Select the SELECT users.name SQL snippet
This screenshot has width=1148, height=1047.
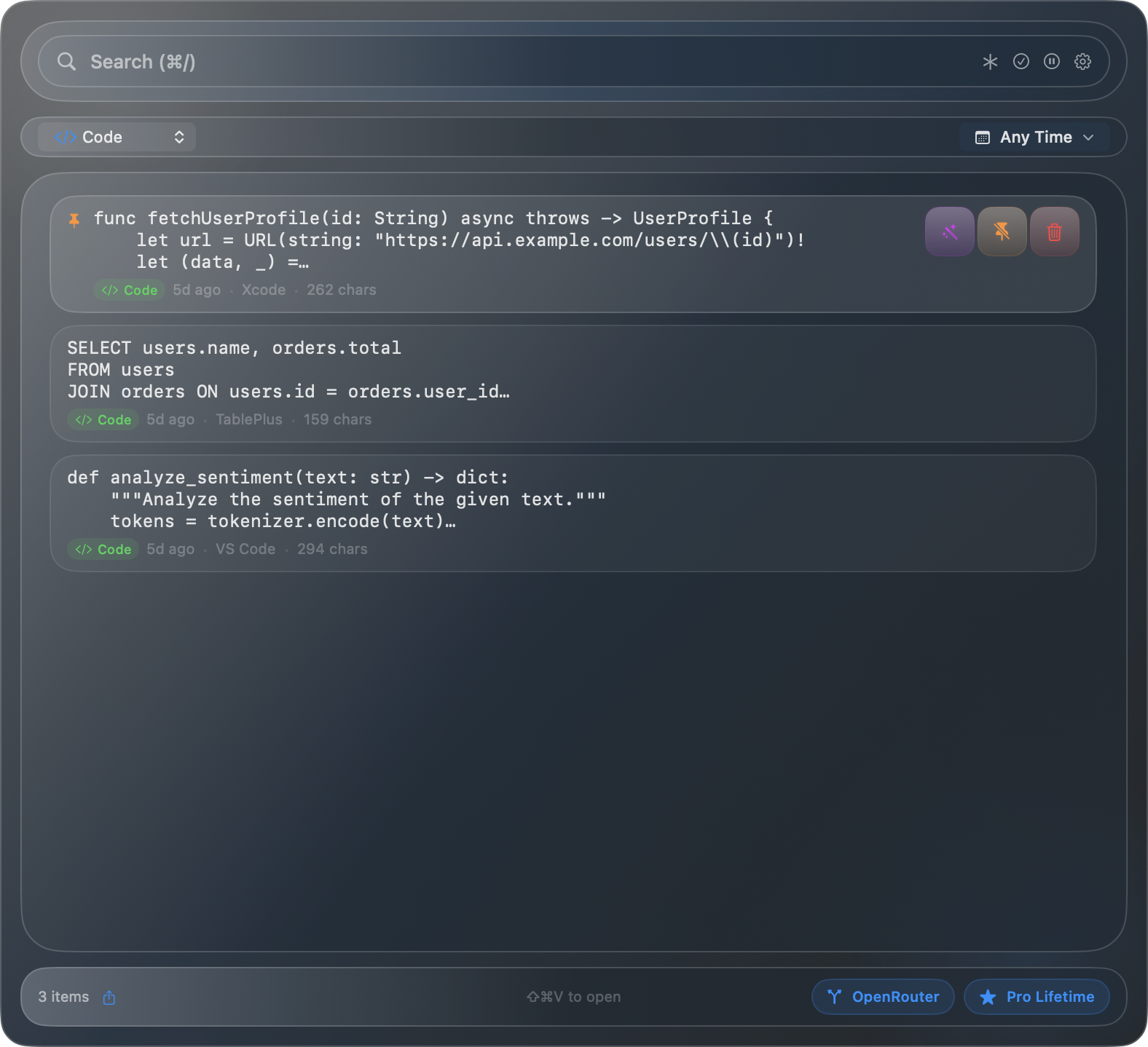(573, 384)
